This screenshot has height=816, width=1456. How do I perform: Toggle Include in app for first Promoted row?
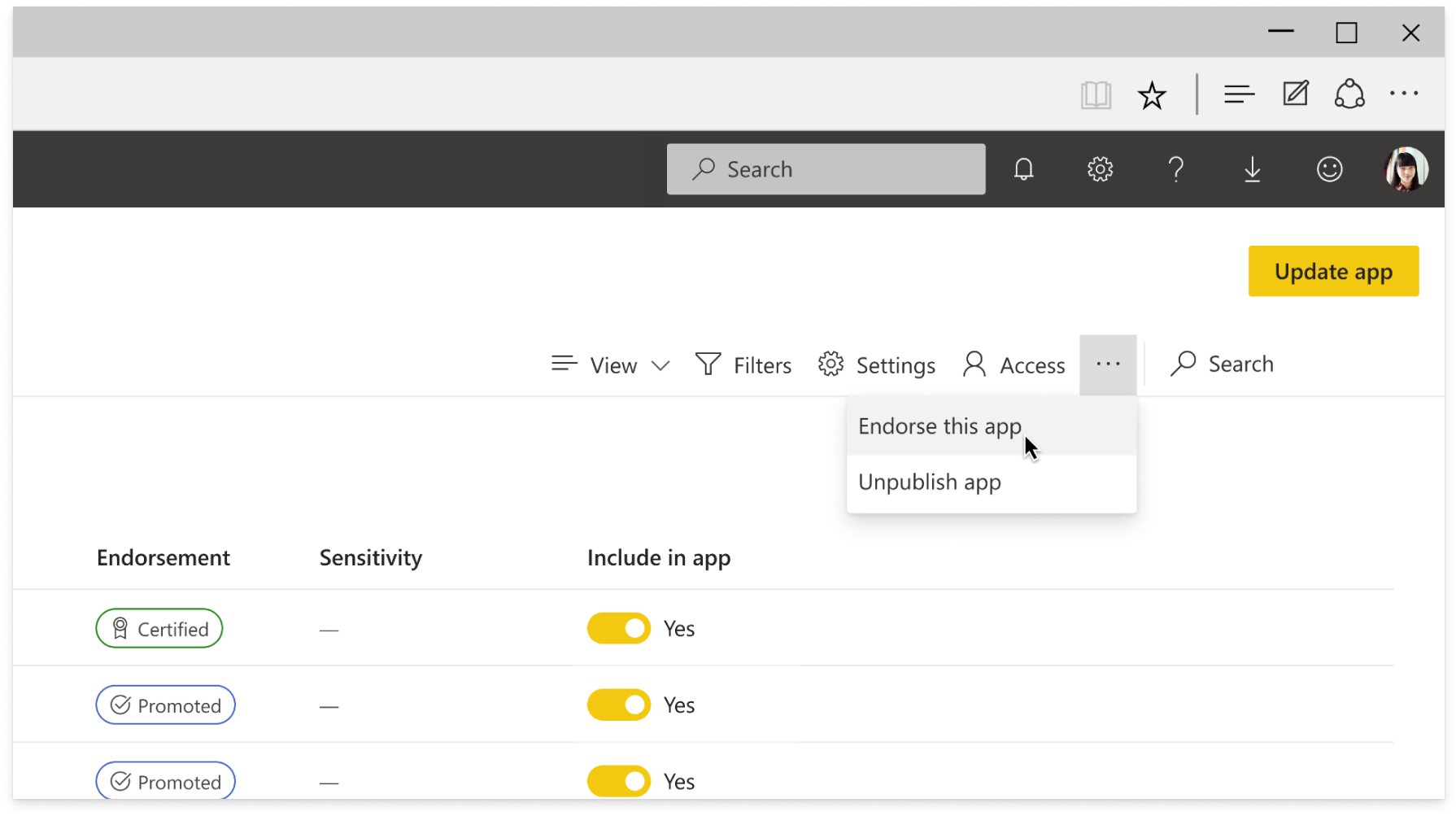tap(619, 705)
